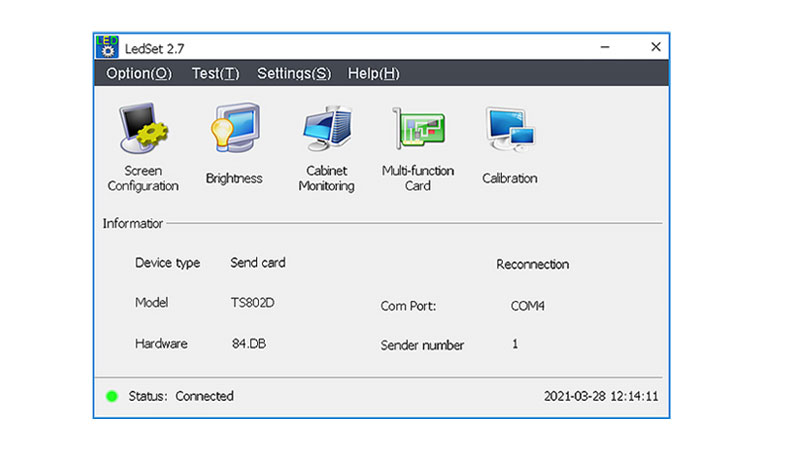Image resolution: width=800 pixels, height=450 pixels.
Task: Open the Brightness settings icon
Action: pos(234,143)
